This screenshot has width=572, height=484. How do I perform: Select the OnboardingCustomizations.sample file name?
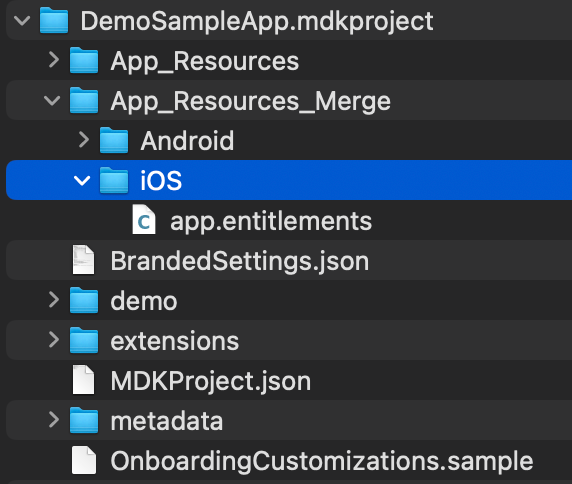[322, 461]
